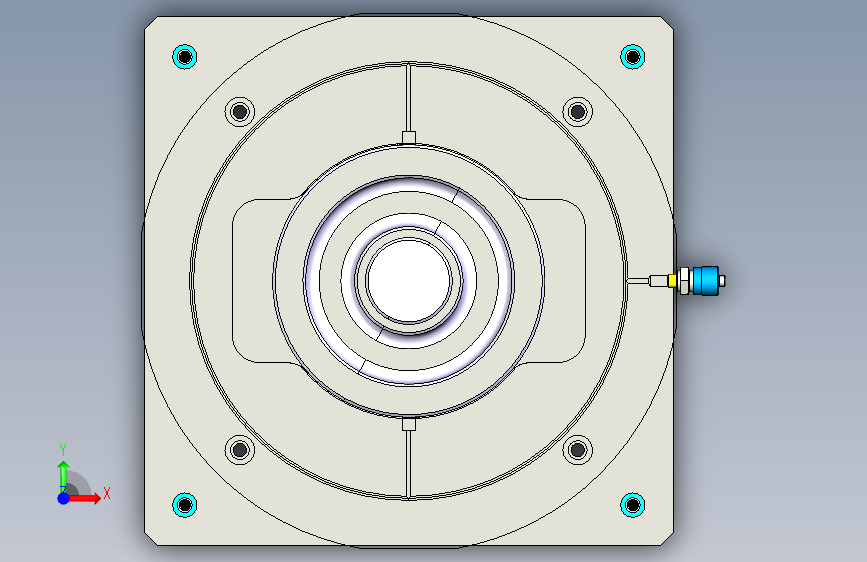
Task: Select the cyan hole at upper-left plate corner
Action: coord(185,56)
